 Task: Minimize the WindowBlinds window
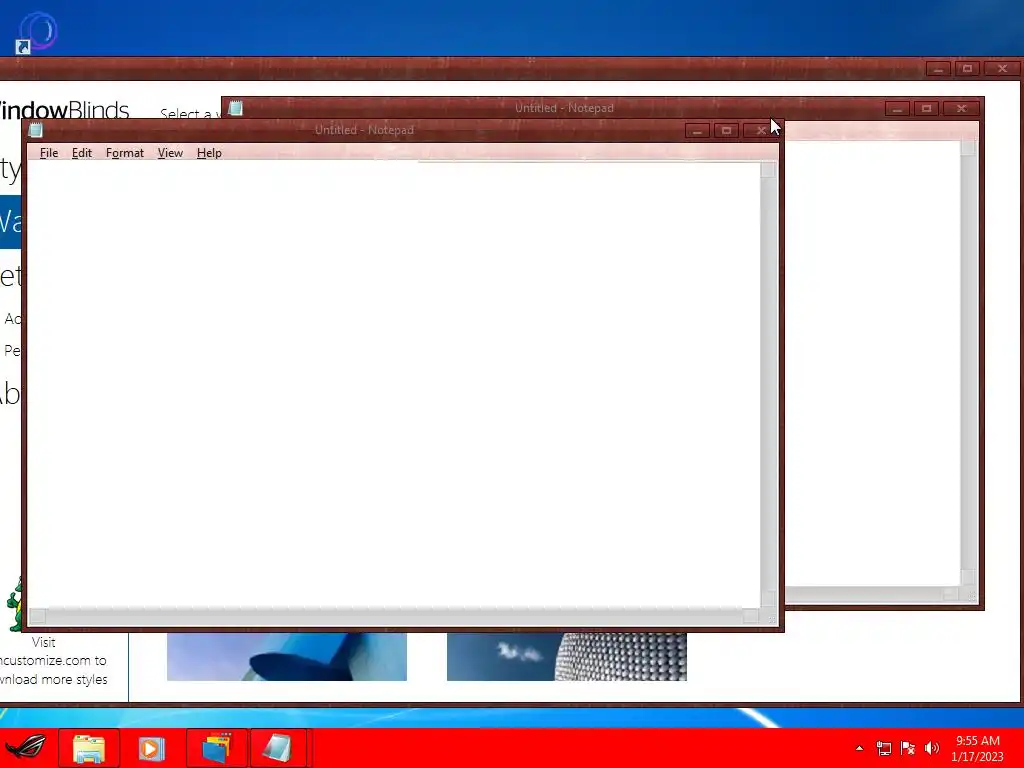(938, 69)
